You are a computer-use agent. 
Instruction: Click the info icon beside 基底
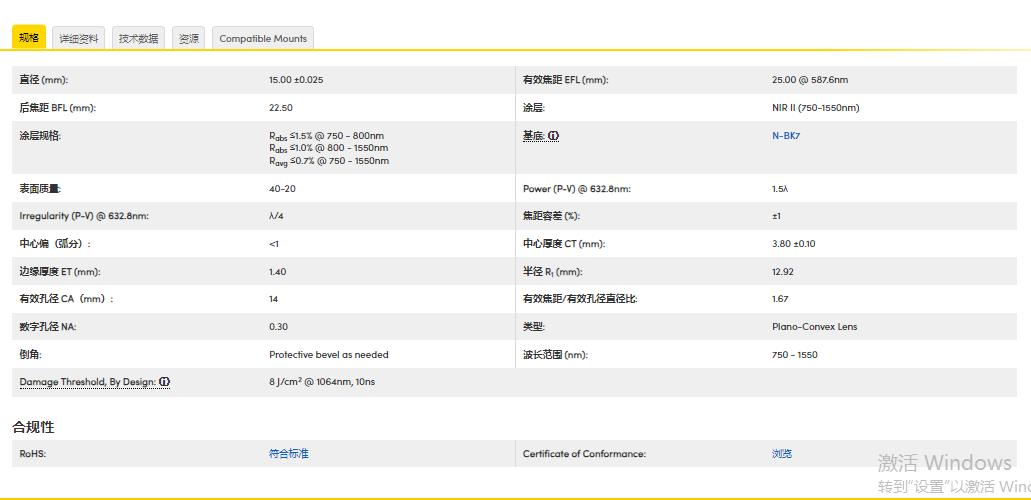point(554,136)
